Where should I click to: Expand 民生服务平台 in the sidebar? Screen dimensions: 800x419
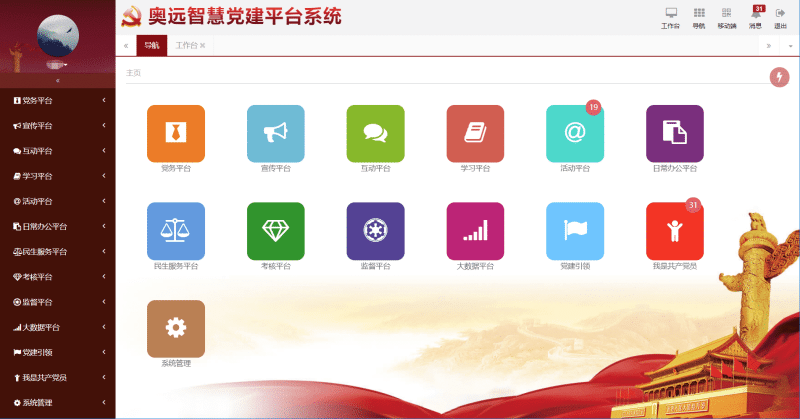tap(58, 252)
